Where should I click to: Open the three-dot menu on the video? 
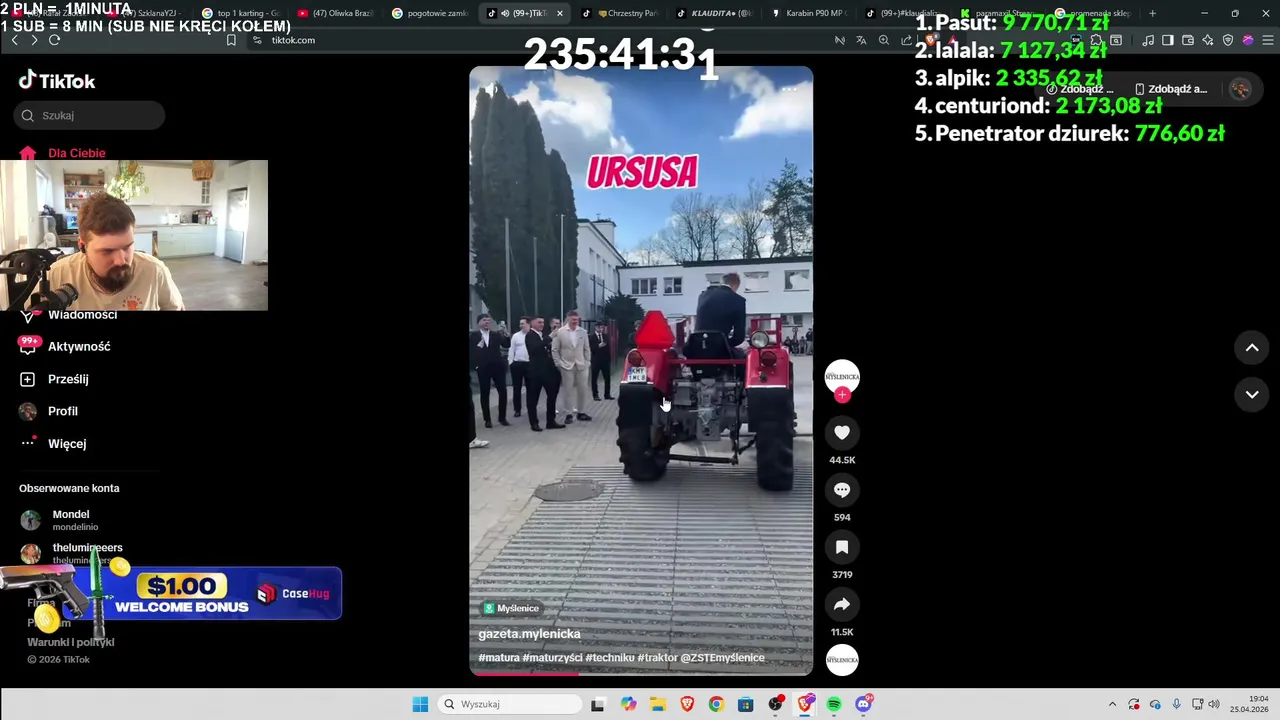click(789, 89)
